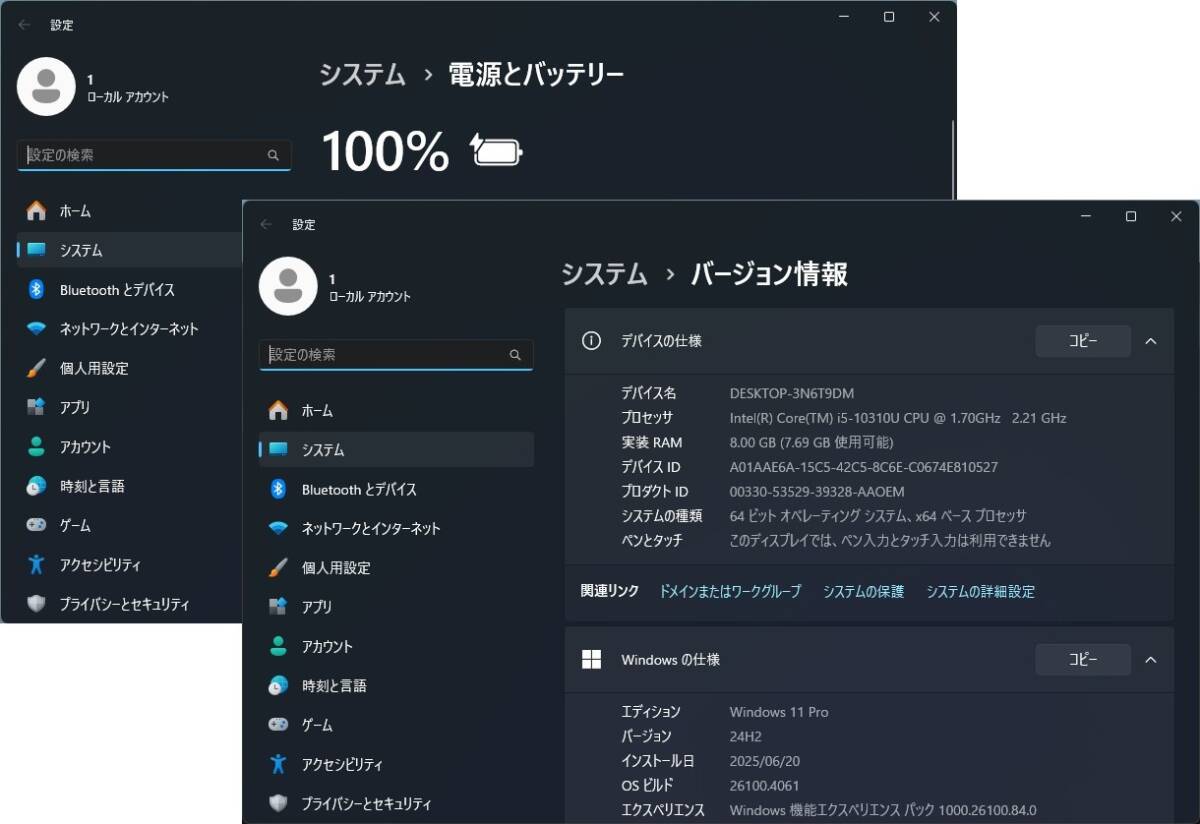Click the scrollbar in back Power window
The height and width of the screenshot is (824, 1200).
953,160
